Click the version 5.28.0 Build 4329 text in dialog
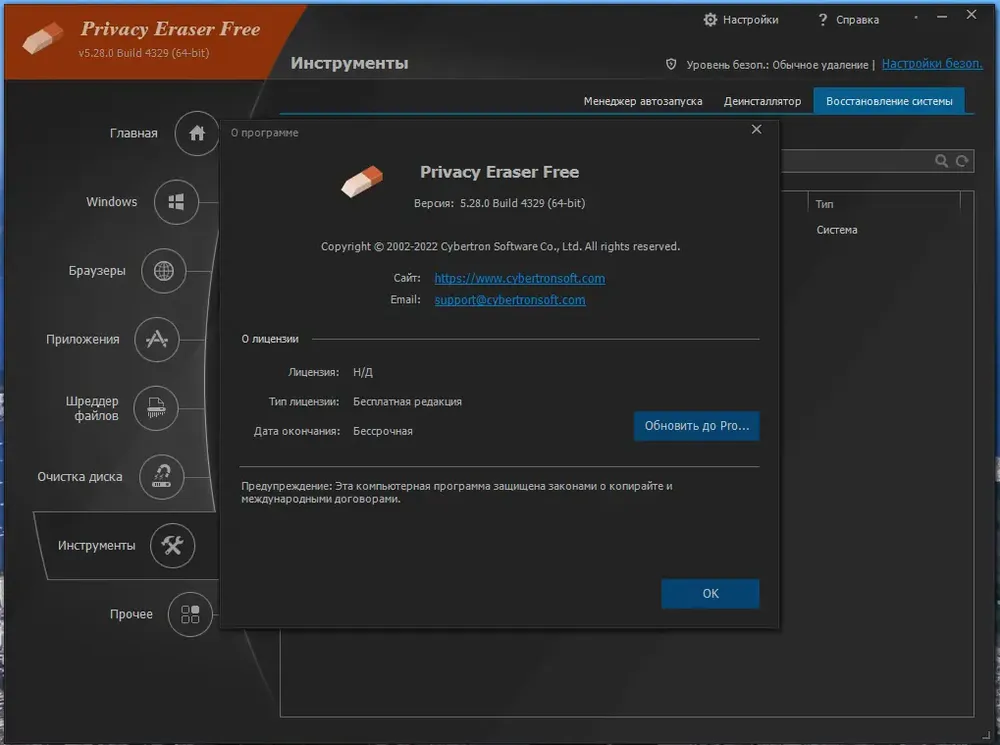 522,203
